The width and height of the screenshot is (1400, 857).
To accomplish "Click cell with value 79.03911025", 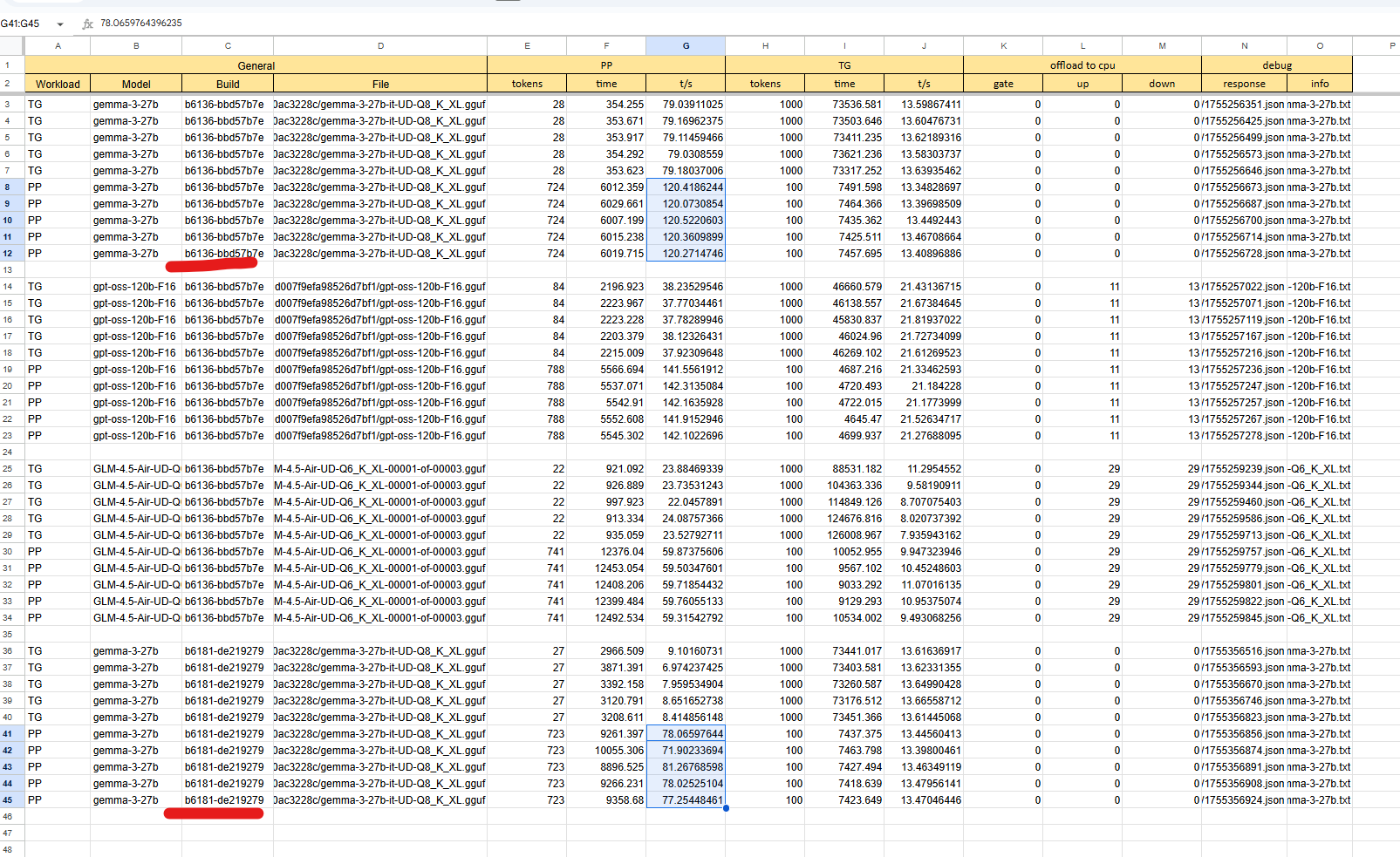I will pos(686,105).
